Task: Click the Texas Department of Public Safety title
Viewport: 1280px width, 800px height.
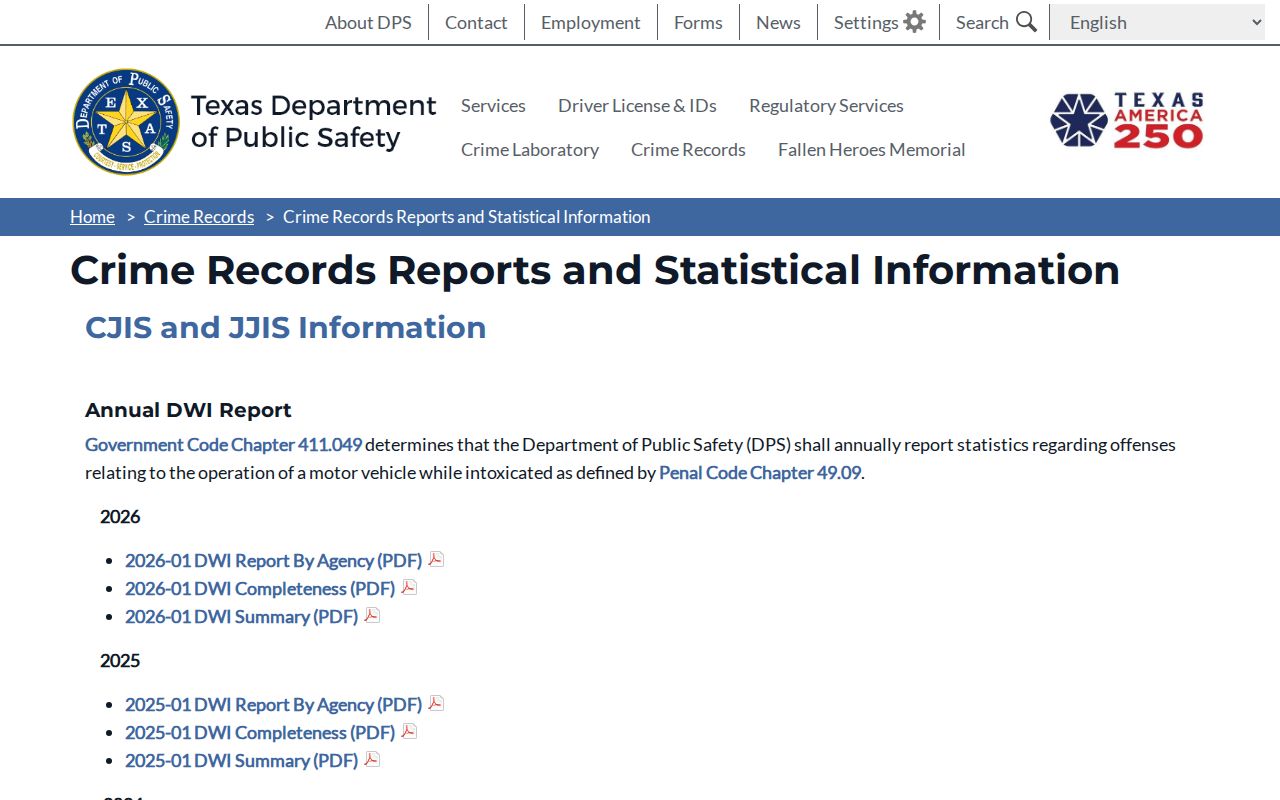Action: [x=313, y=121]
